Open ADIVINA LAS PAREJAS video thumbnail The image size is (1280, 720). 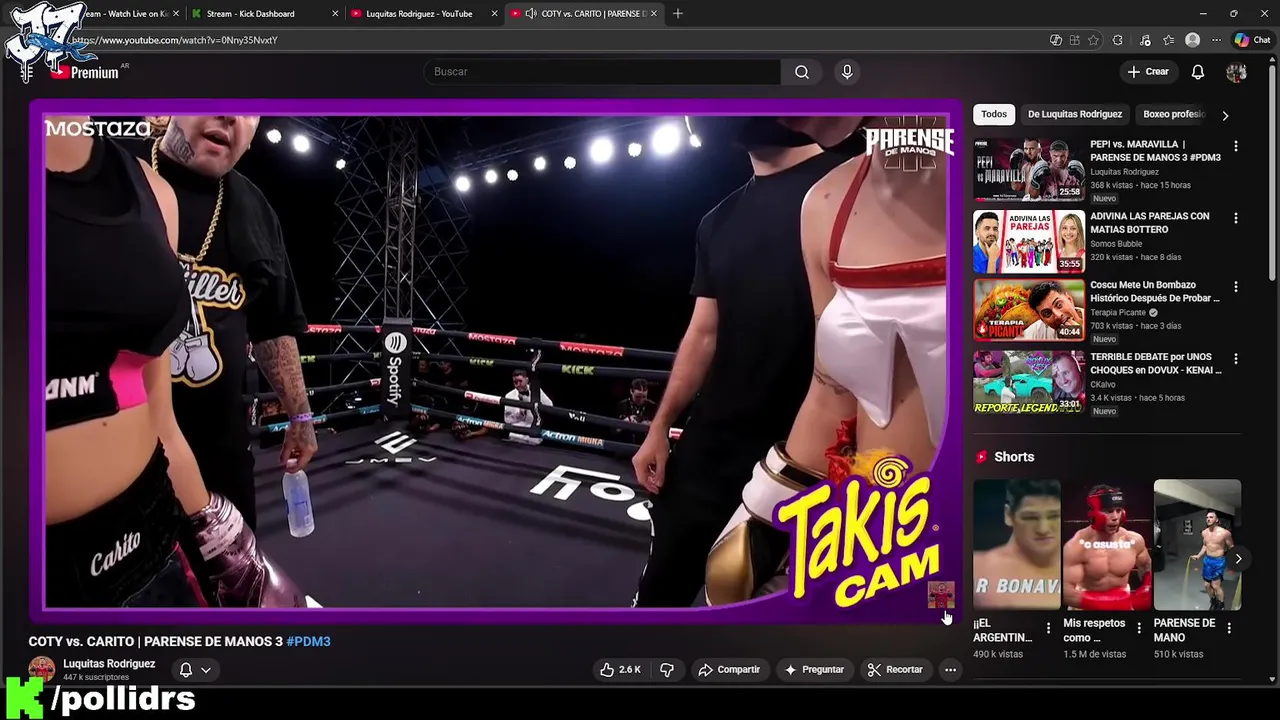1029,241
